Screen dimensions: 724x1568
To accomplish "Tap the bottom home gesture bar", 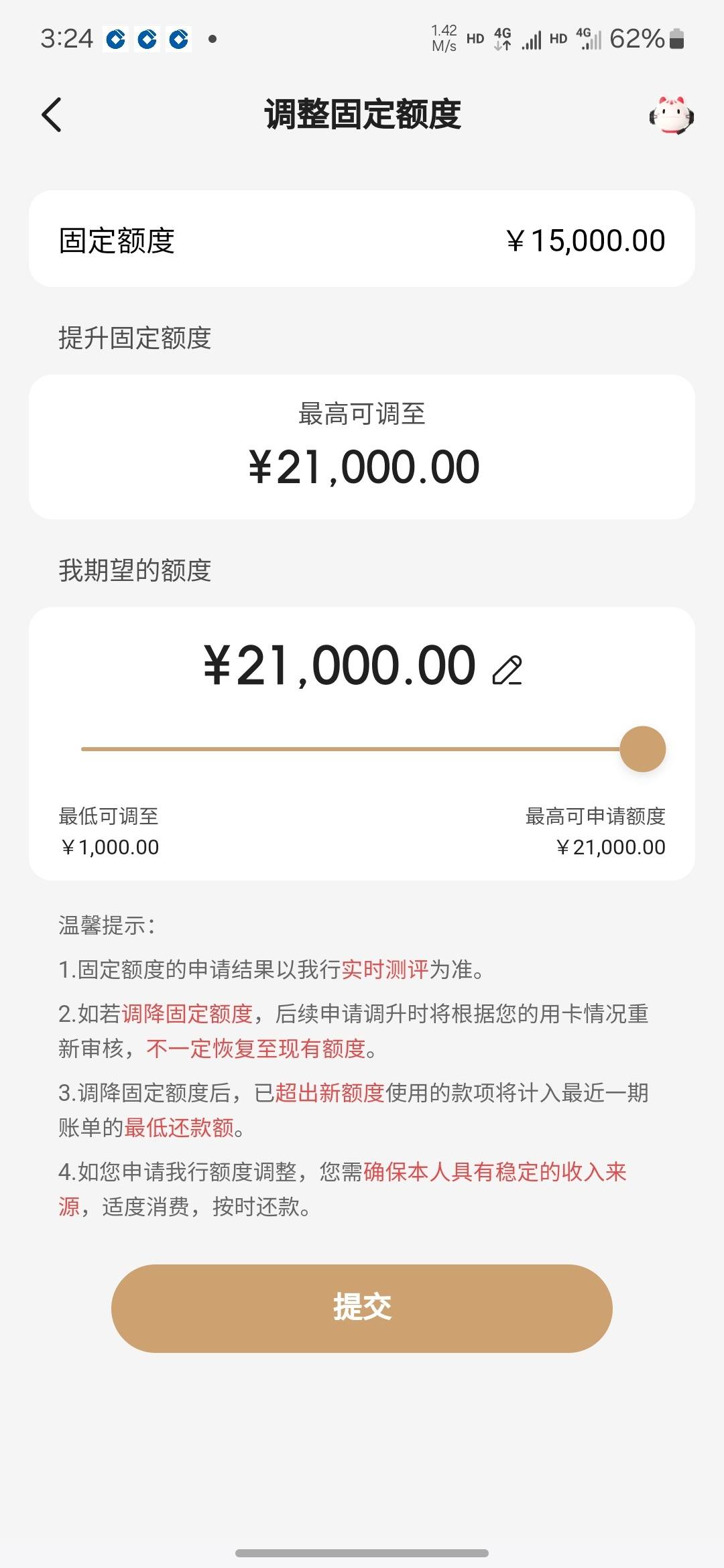I will (362, 1553).
